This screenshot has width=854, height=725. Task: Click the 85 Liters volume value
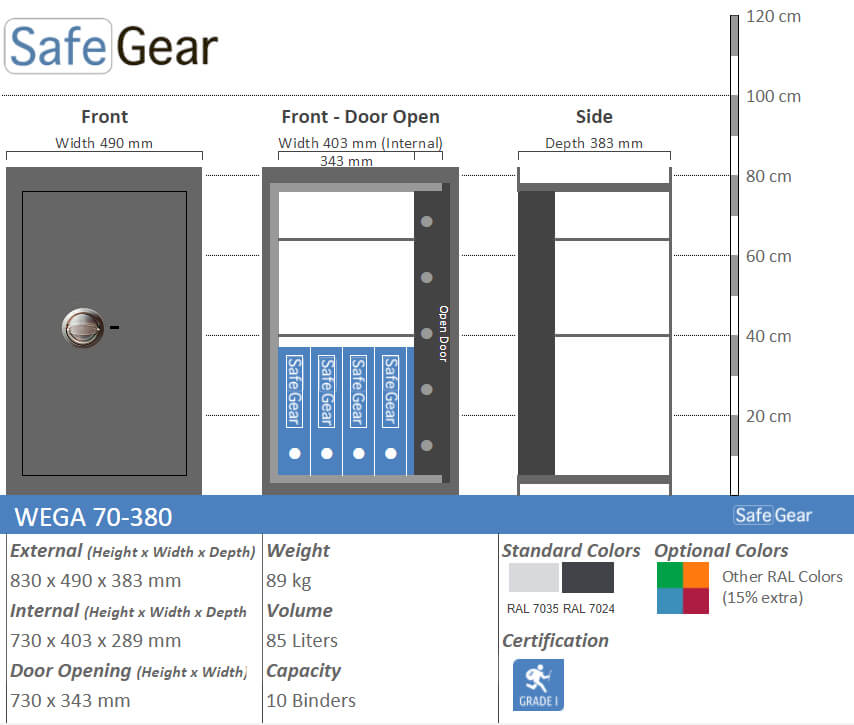(302, 641)
